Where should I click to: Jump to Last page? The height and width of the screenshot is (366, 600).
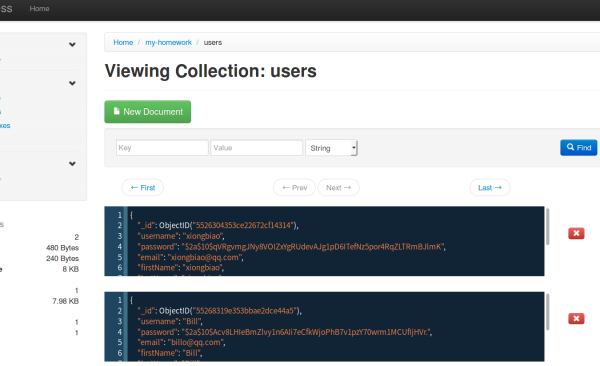pyautogui.click(x=490, y=188)
